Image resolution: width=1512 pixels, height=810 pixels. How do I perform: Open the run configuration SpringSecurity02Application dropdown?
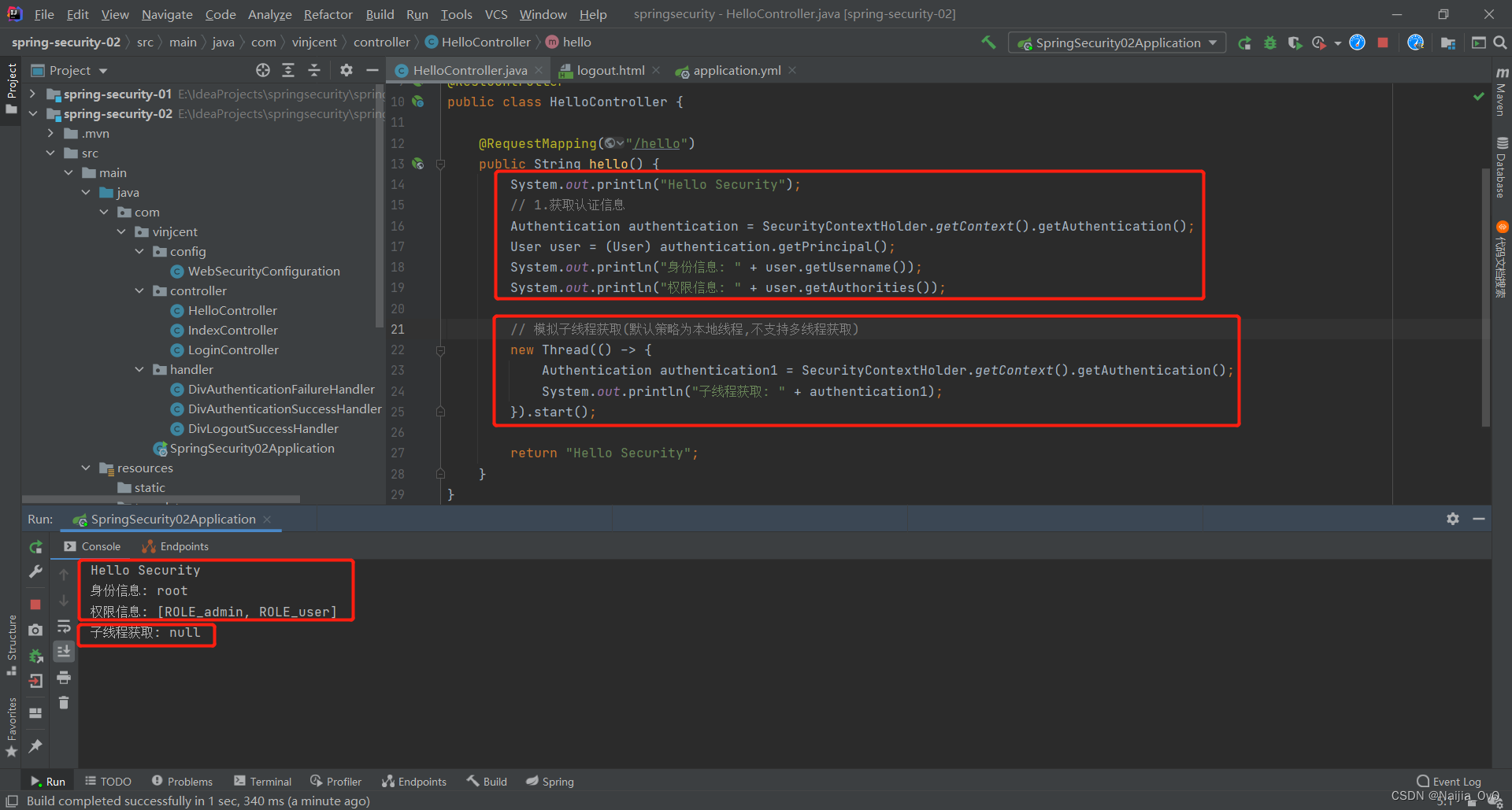pos(1117,43)
